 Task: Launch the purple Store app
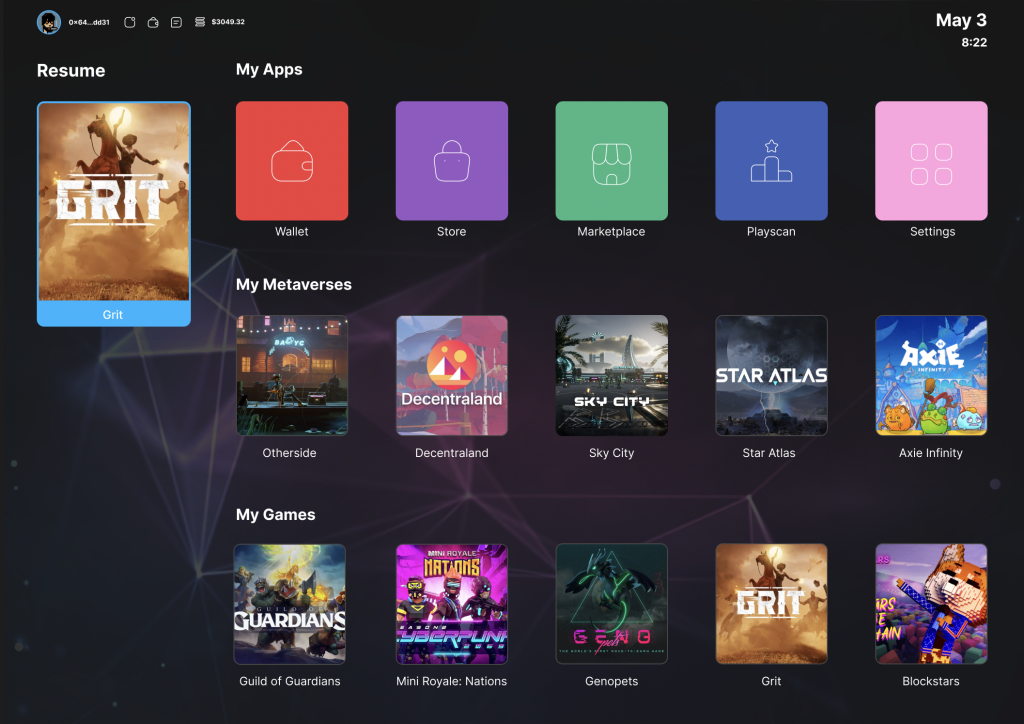pyautogui.click(x=451, y=161)
